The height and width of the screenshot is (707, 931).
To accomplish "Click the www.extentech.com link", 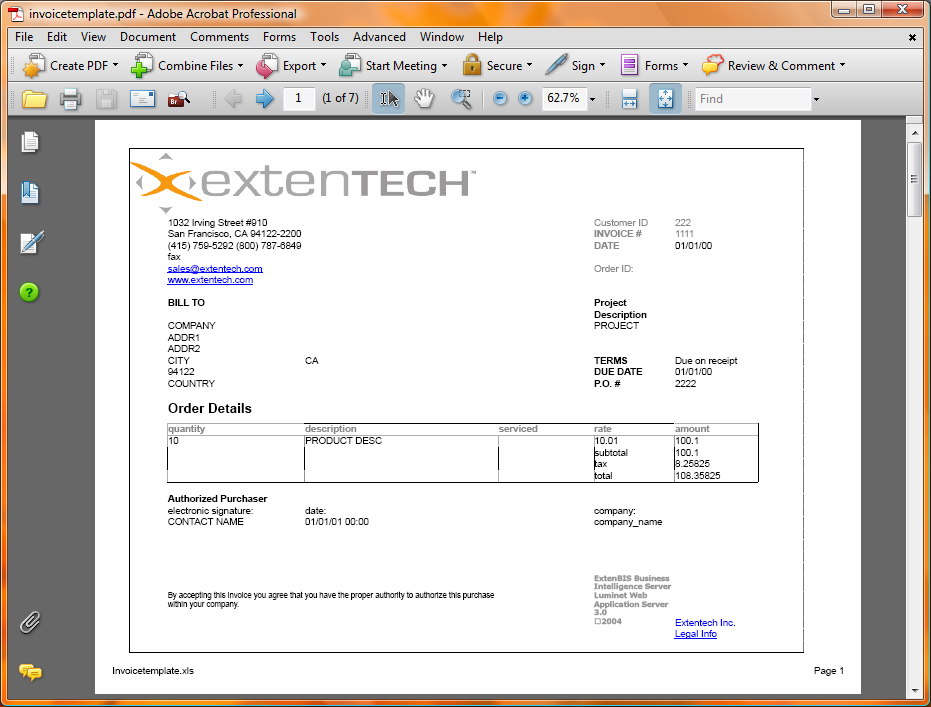I will [x=210, y=280].
